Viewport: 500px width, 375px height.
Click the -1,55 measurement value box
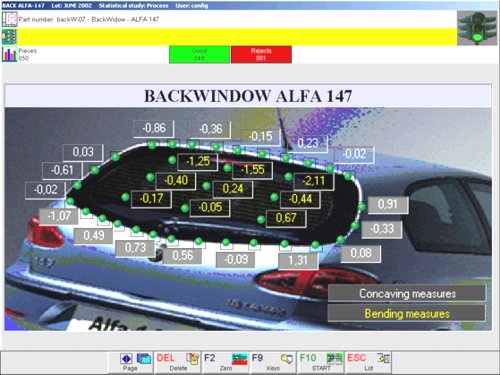click(252, 170)
